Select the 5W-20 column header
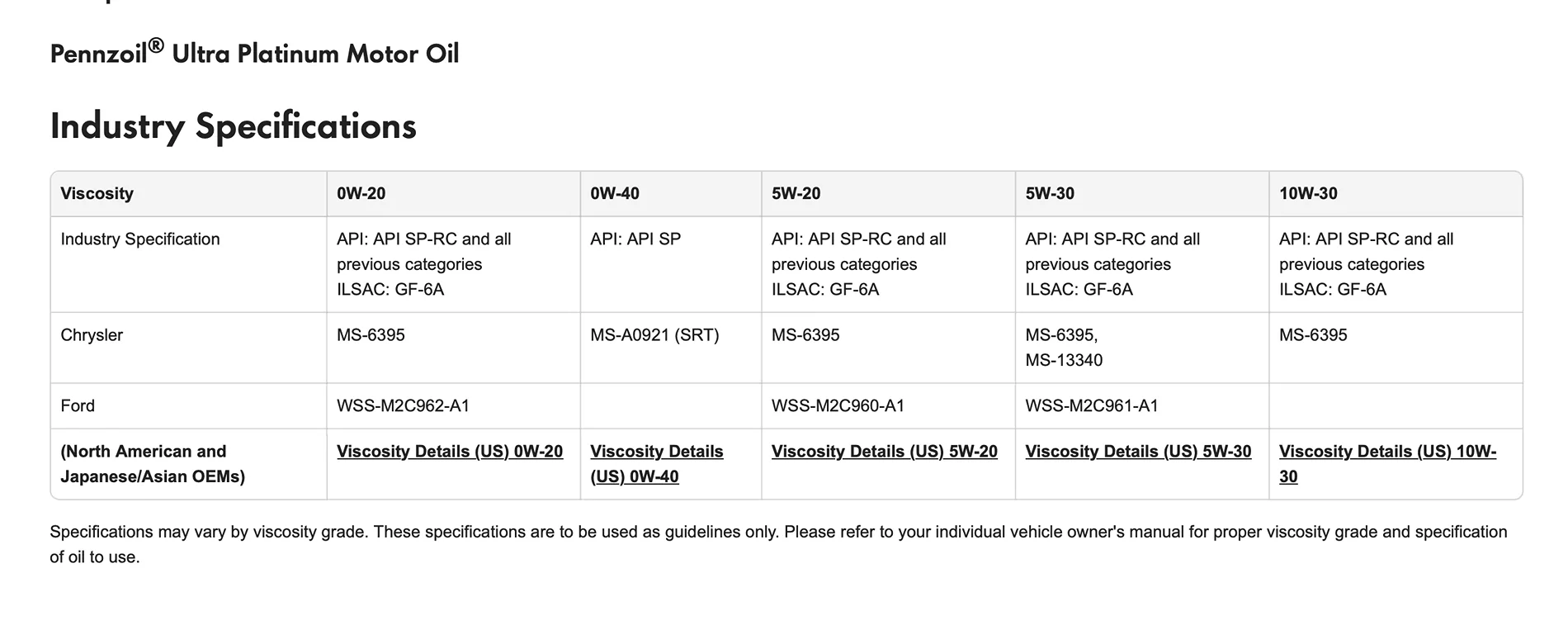The width and height of the screenshot is (1568, 625). coord(889,194)
